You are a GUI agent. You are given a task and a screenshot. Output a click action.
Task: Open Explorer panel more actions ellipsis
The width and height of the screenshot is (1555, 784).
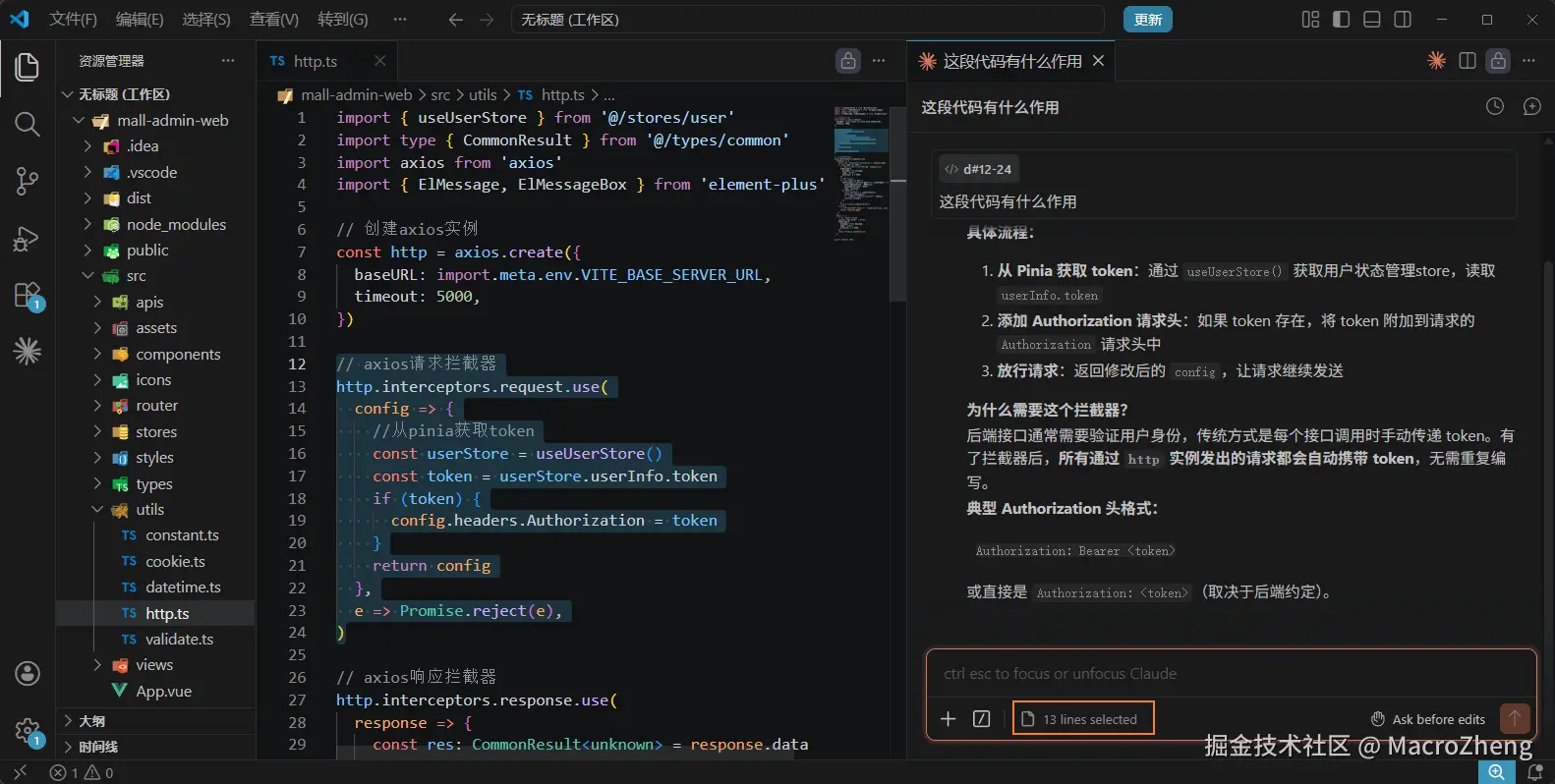point(228,61)
